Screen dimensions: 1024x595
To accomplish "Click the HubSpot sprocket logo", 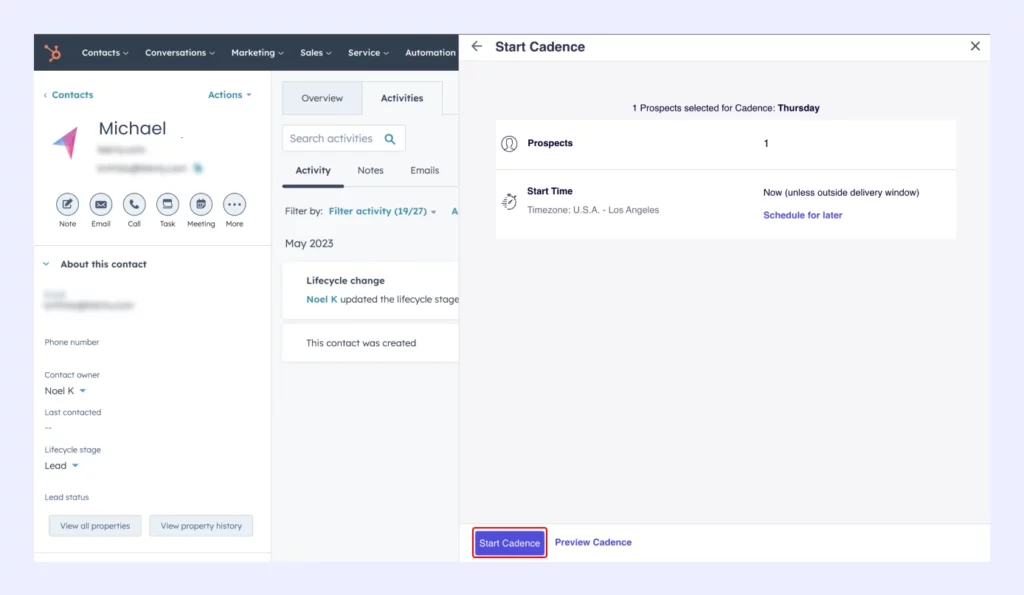I will 53,53.
